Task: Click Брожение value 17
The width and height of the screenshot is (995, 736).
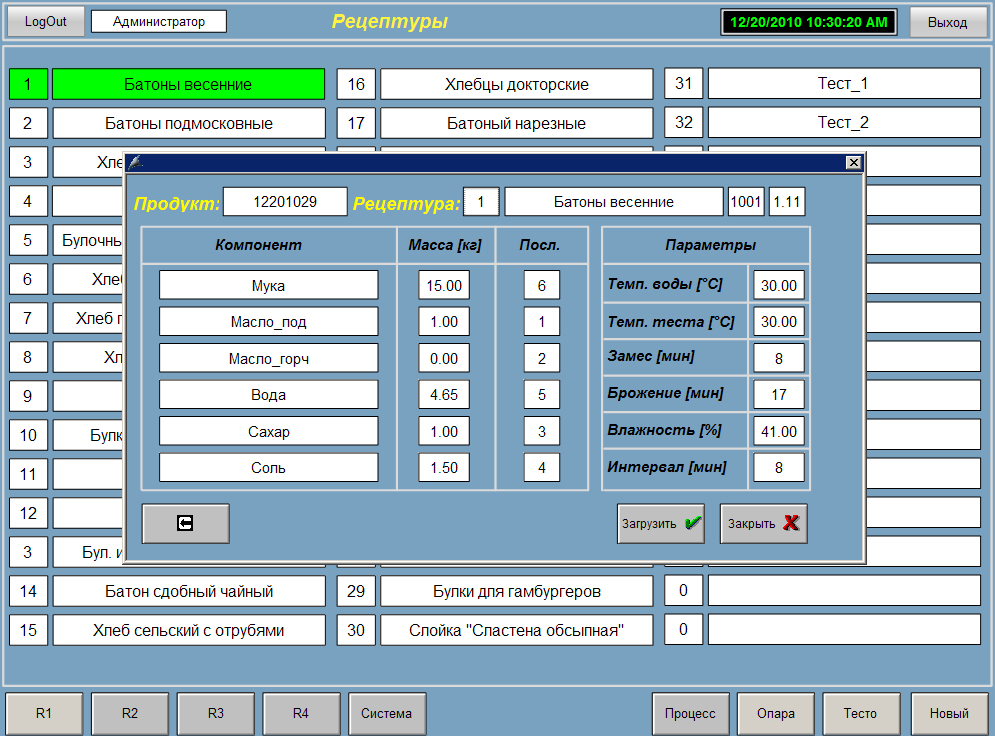Action: pos(779,395)
